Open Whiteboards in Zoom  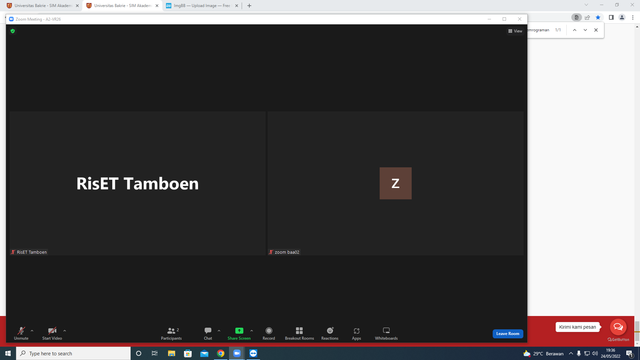point(386,333)
